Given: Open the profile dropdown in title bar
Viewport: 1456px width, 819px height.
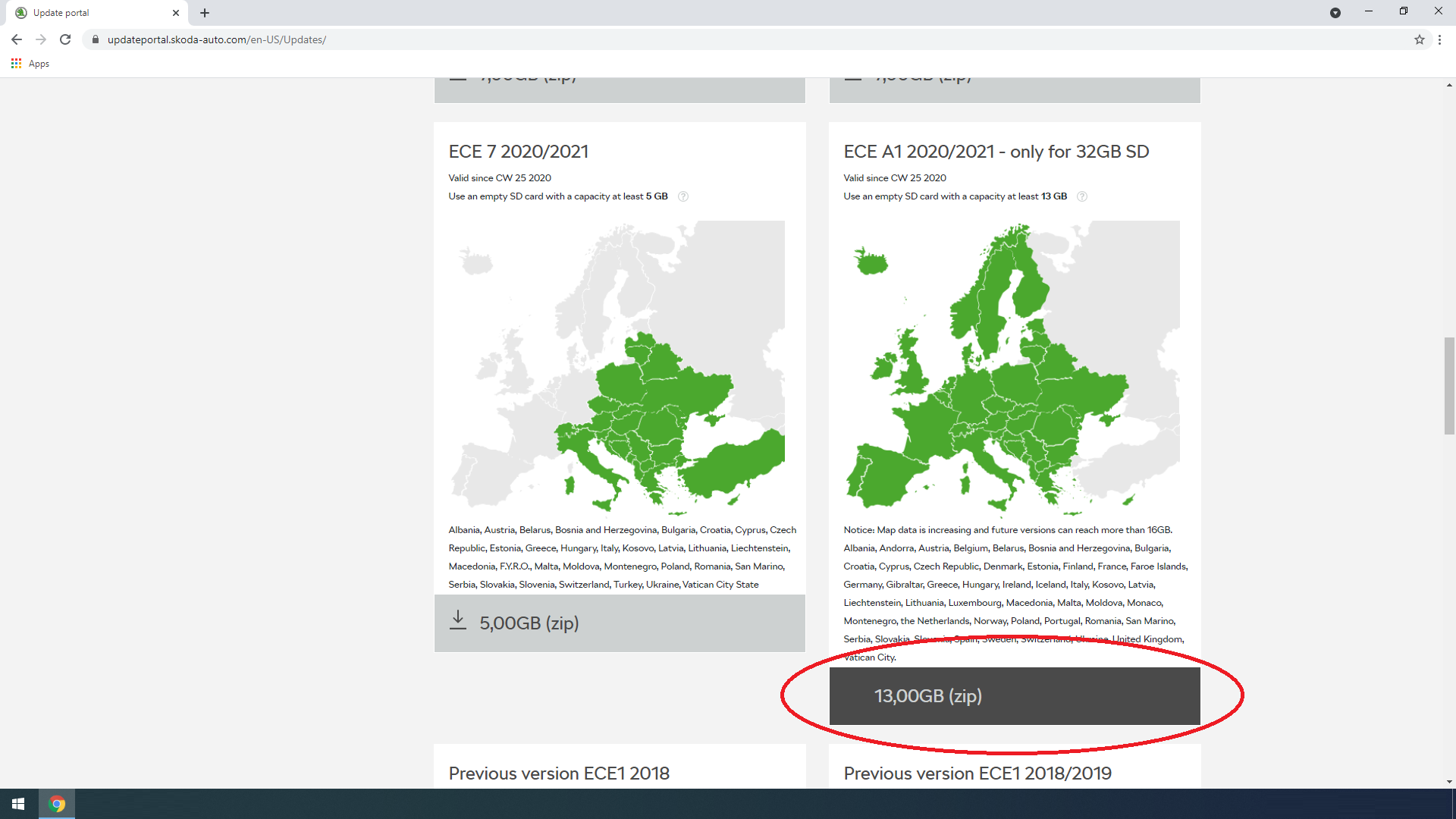Looking at the screenshot, I should click(x=1335, y=13).
